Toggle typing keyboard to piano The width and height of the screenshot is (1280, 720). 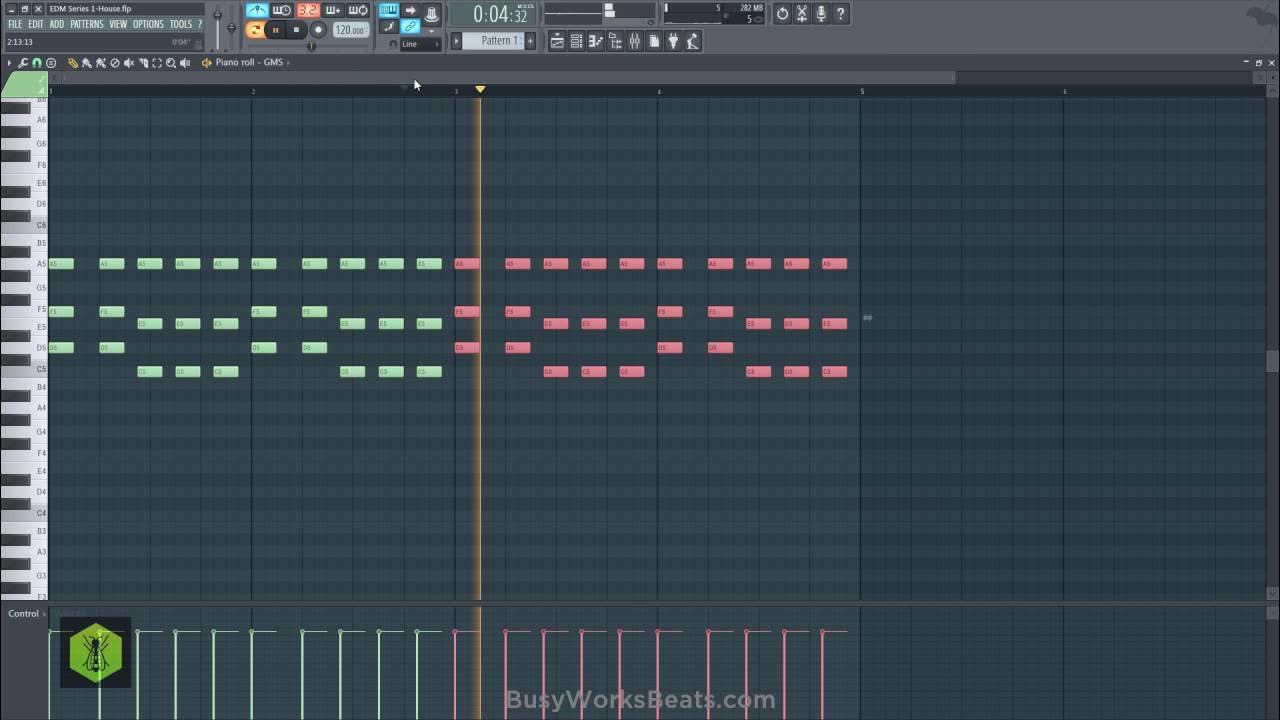[389, 10]
